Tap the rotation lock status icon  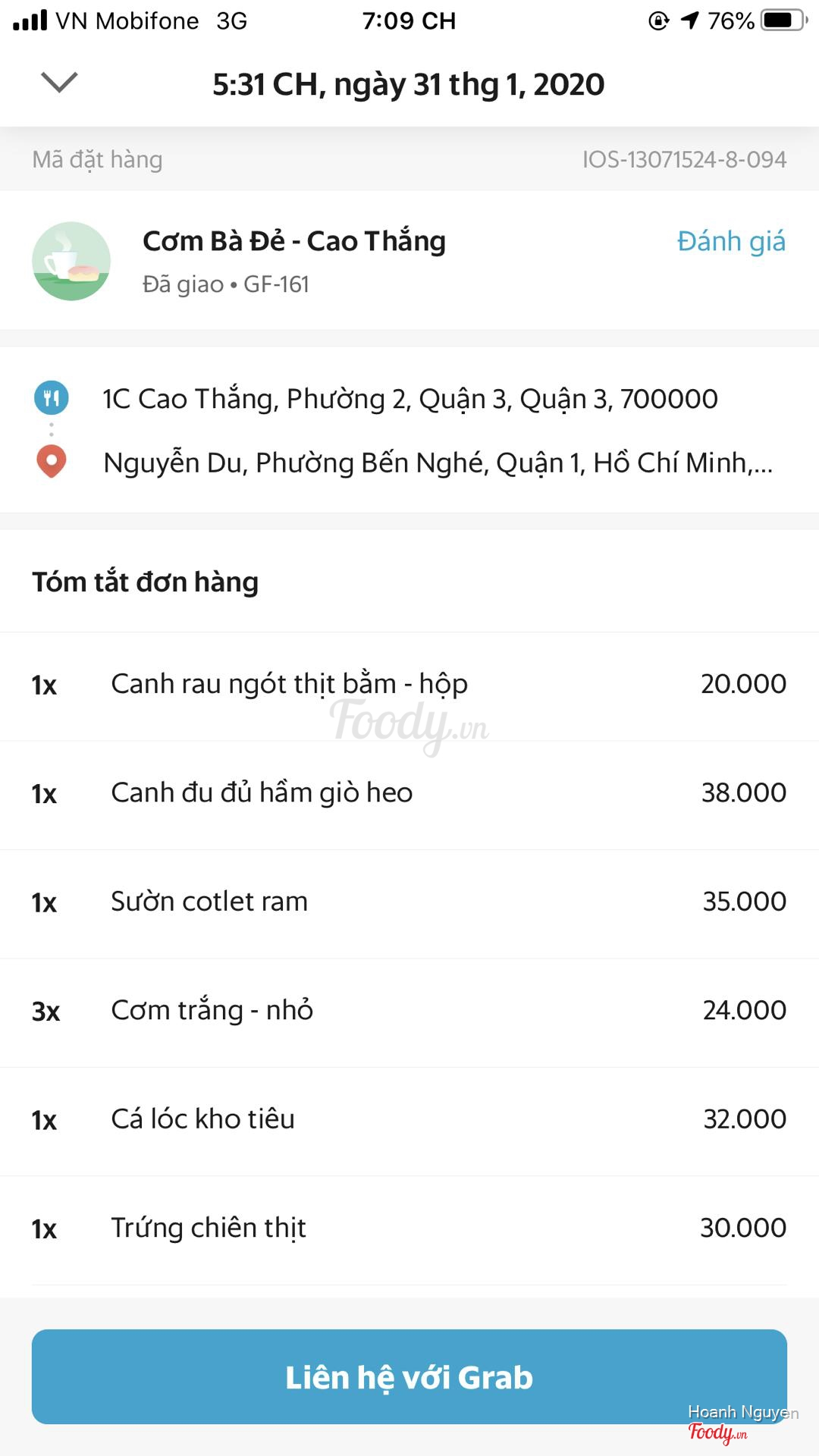[x=658, y=20]
